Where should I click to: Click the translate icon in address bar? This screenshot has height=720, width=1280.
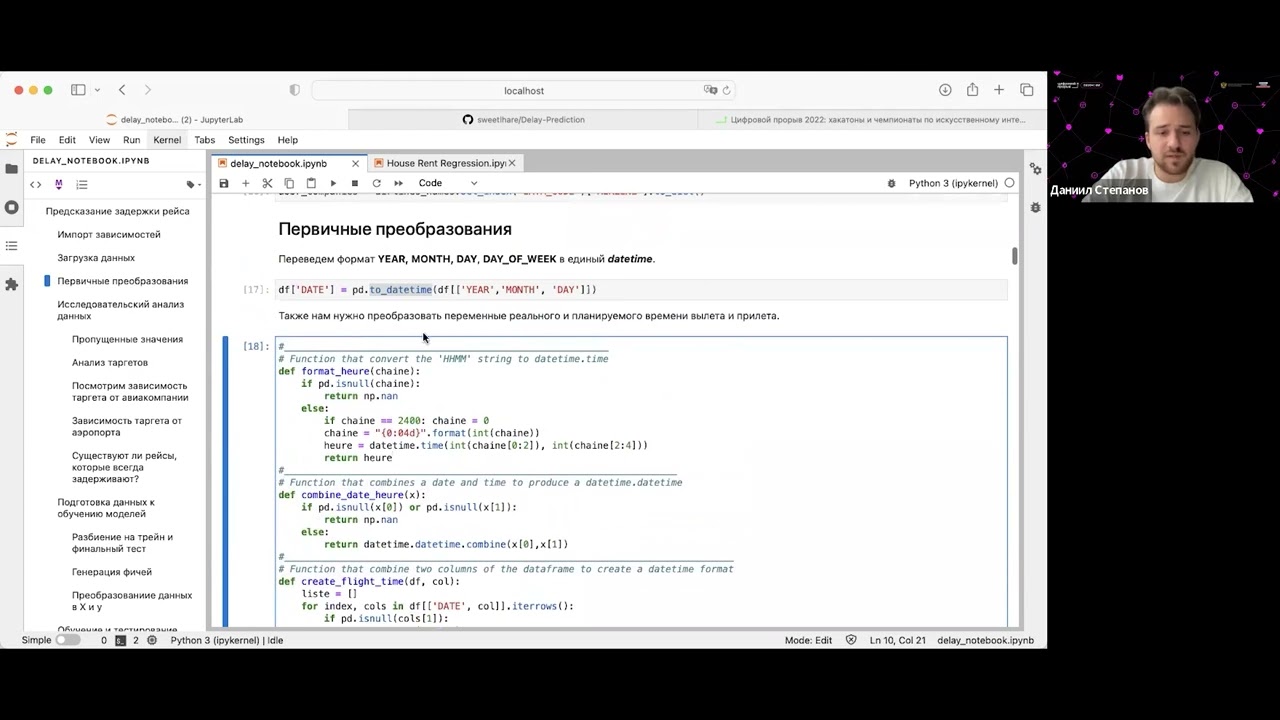tap(710, 90)
